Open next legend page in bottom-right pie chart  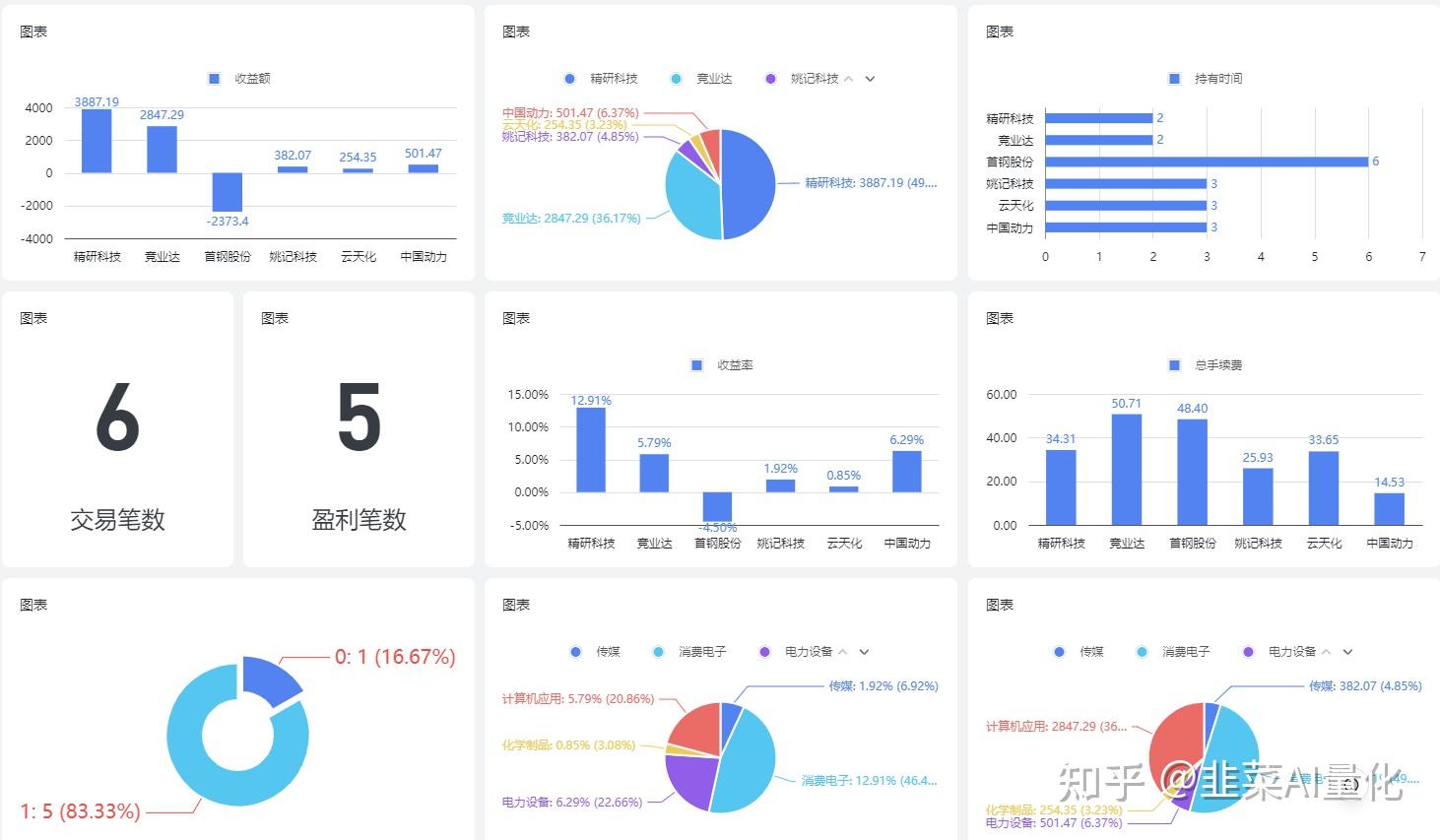1348,651
